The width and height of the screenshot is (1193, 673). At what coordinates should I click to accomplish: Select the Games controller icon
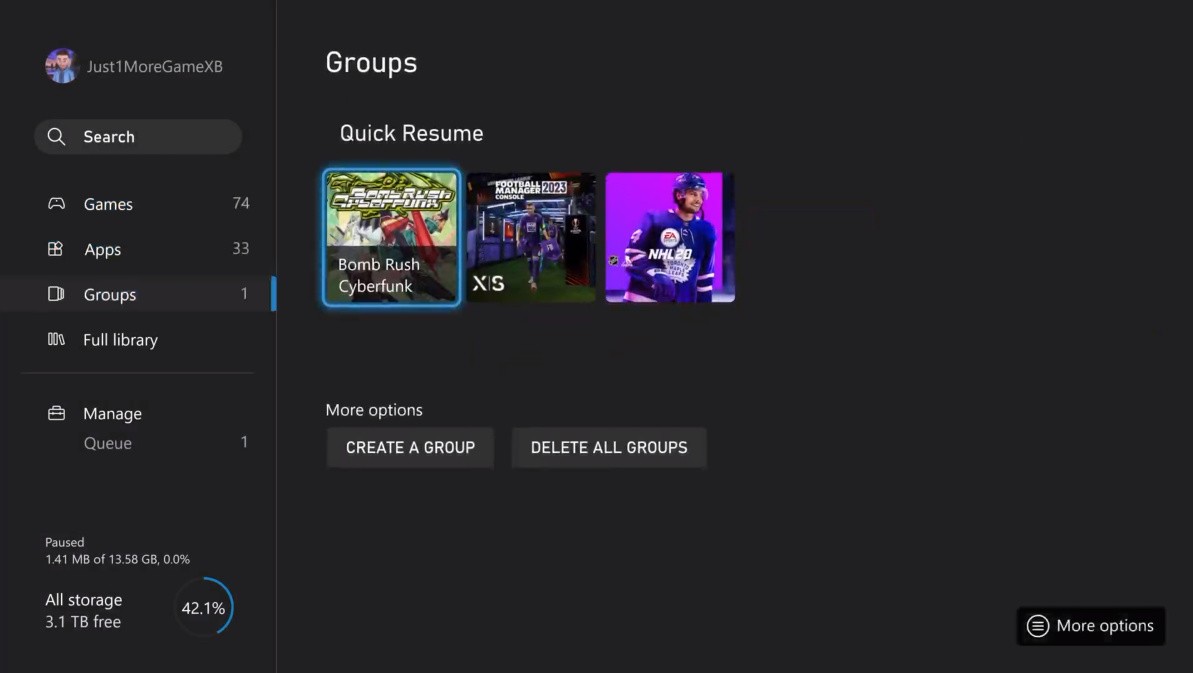pos(57,204)
